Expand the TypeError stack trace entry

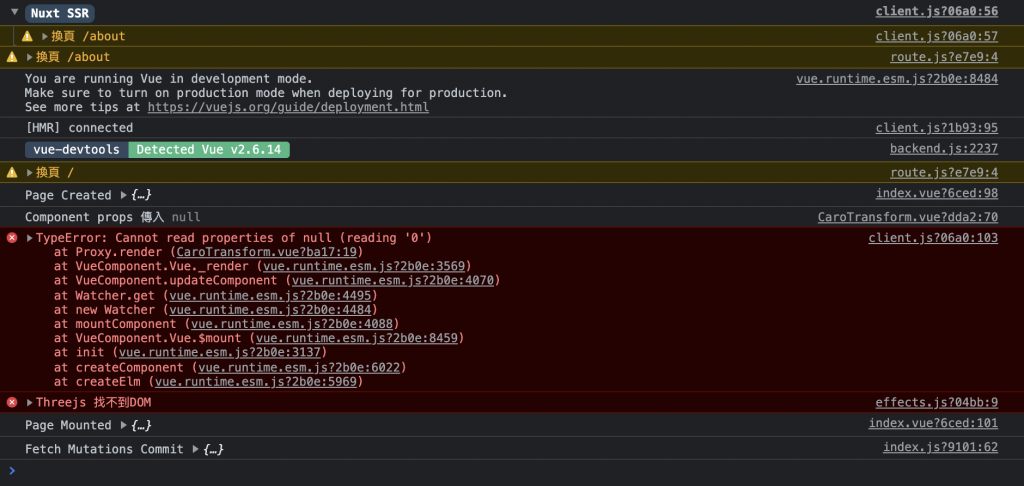point(30,238)
